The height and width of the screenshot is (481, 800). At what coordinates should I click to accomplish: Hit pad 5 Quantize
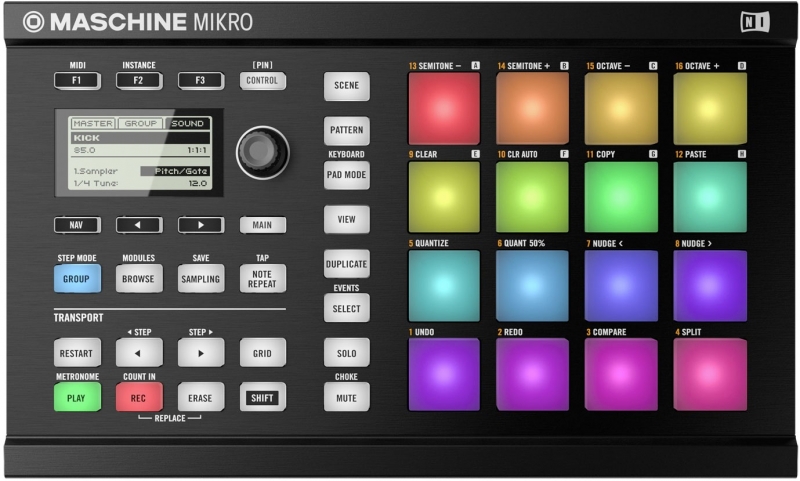coord(444,286)
